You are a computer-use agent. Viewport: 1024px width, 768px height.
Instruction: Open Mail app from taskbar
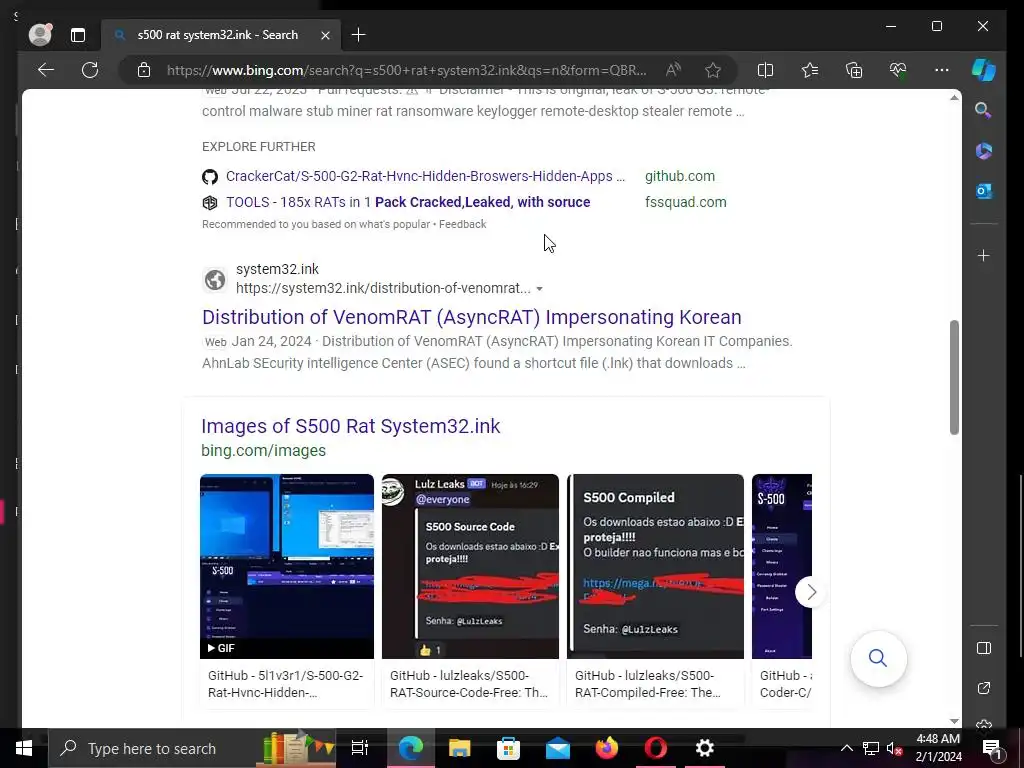(x=558, y=748)
